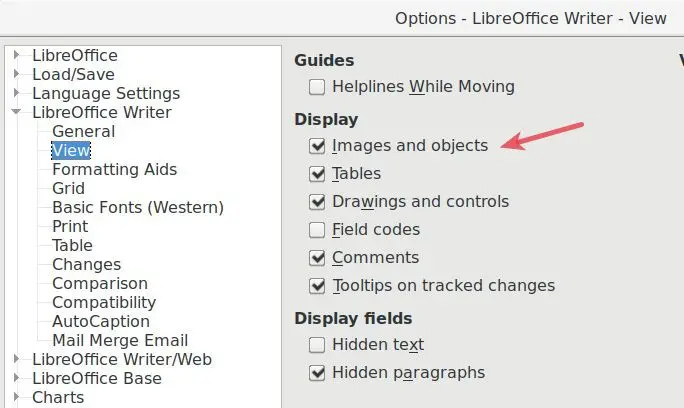Open the Compatibility options page
This screenshot has height=408, width=684.
point(103,303)
